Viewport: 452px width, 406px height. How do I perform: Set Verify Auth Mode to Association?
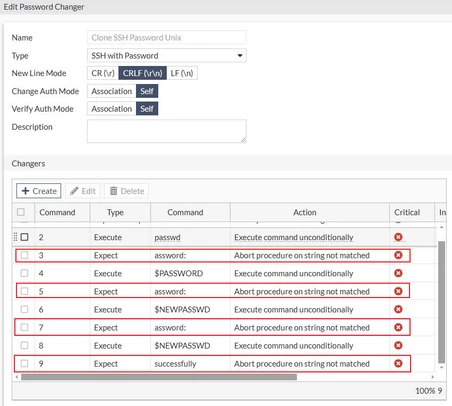[112, 109]
